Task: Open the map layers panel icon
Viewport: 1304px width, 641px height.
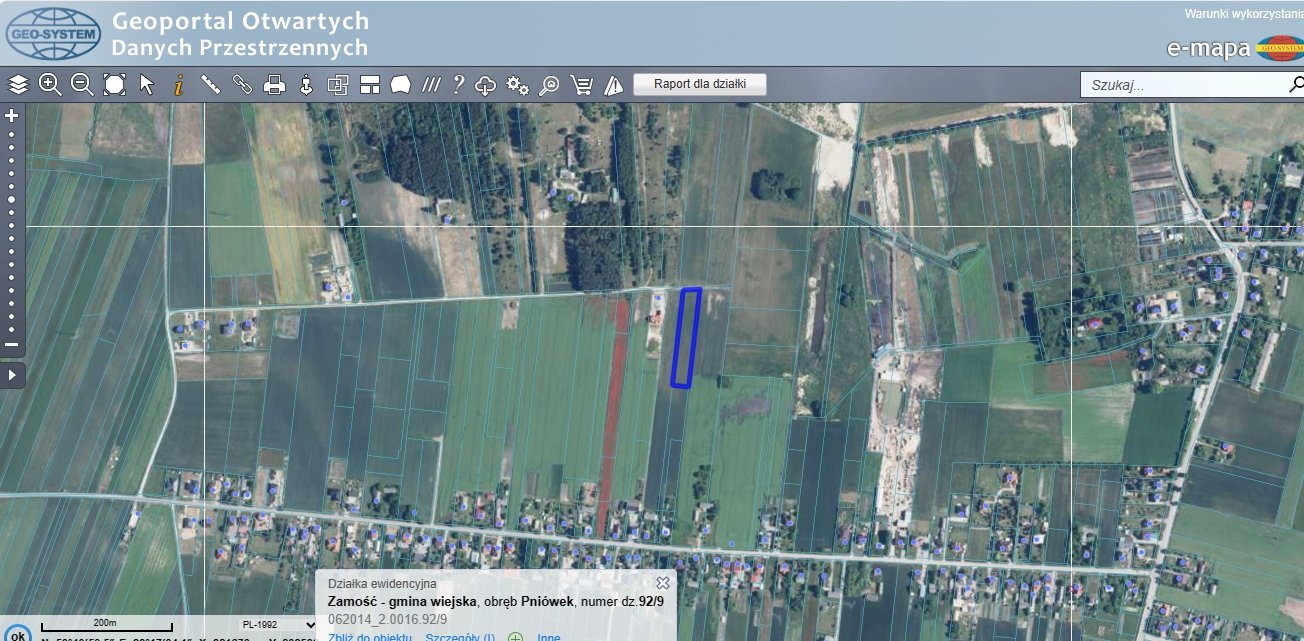Action: (x=18, y=84)
